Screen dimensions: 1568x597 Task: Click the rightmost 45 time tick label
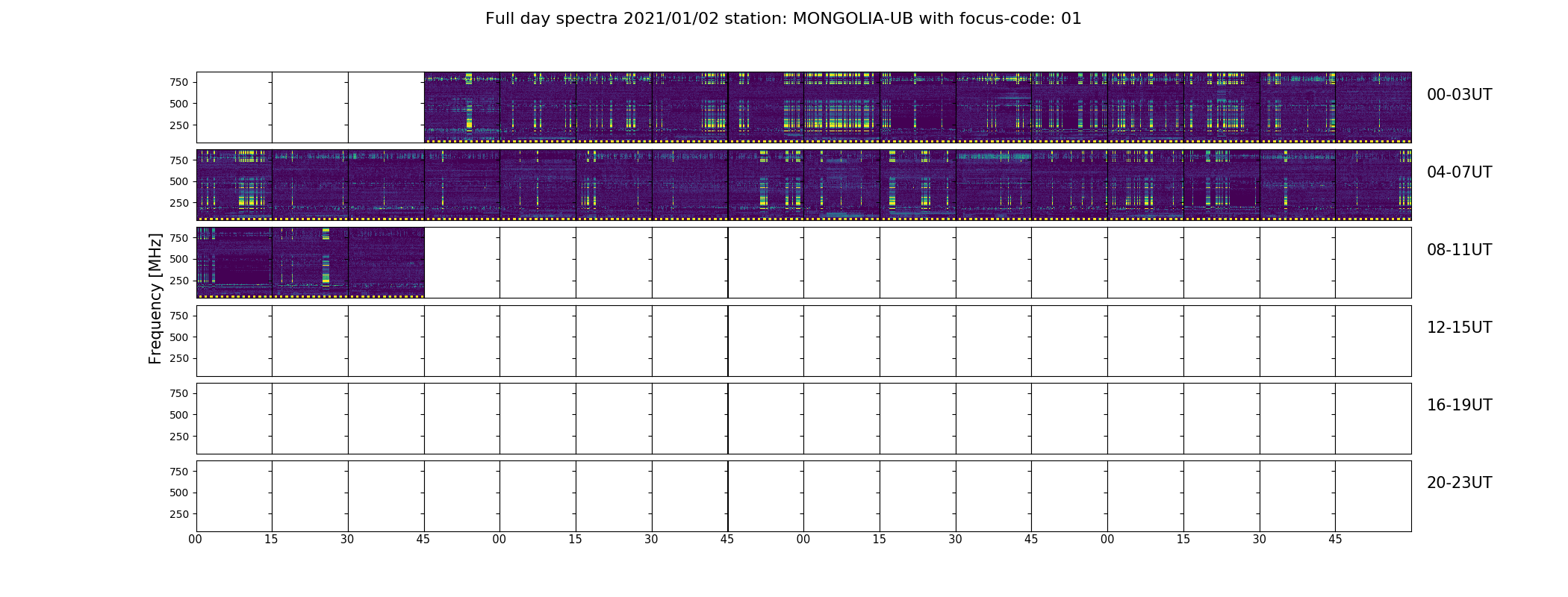tap(1335, 540)
